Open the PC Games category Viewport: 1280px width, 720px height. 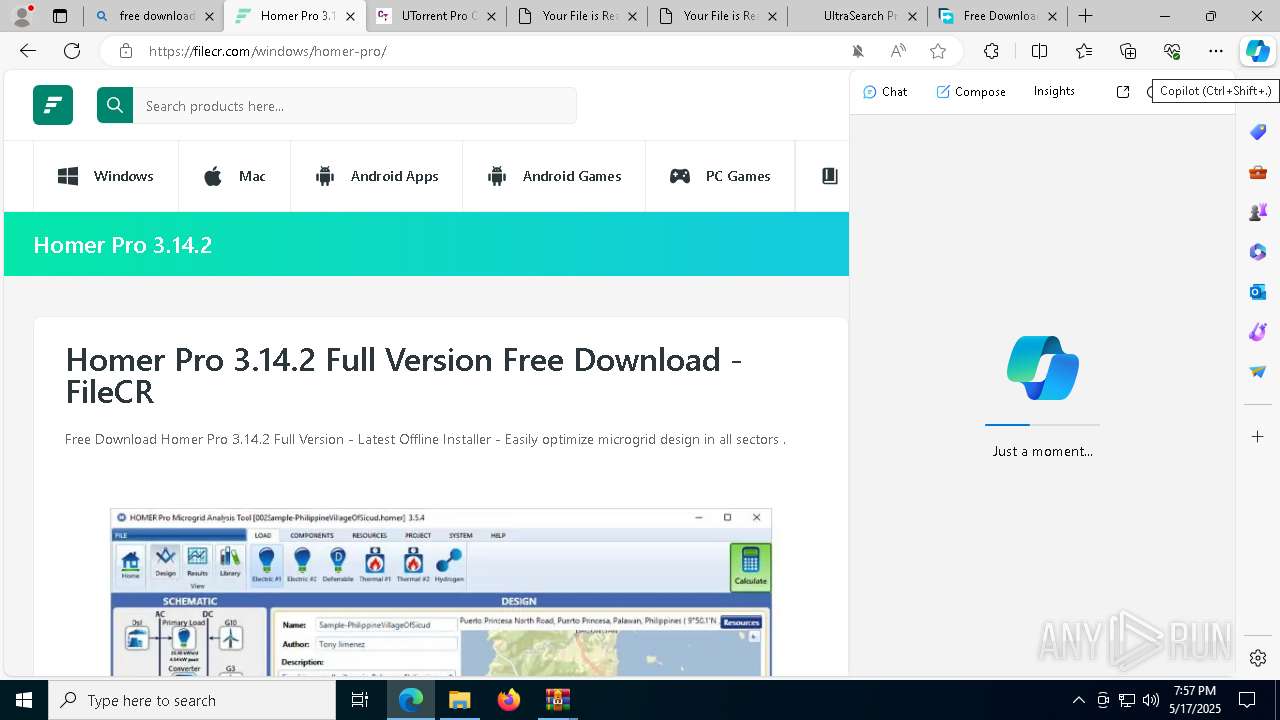point(720,176)
